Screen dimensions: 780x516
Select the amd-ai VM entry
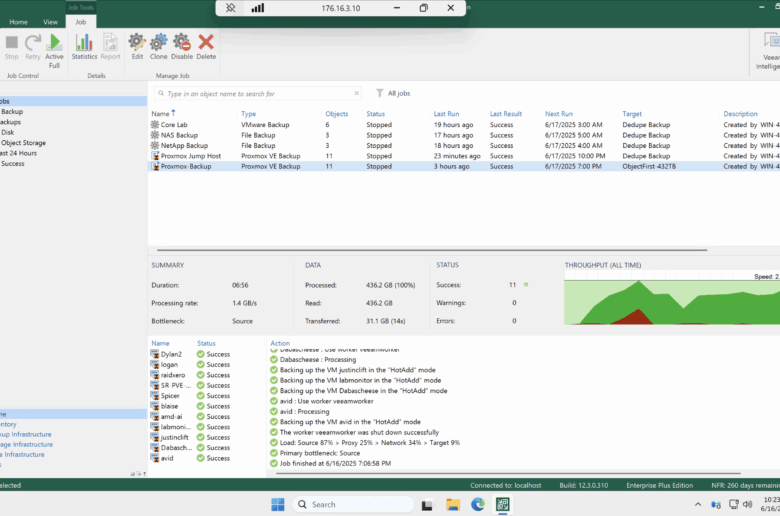click(171, 417)
